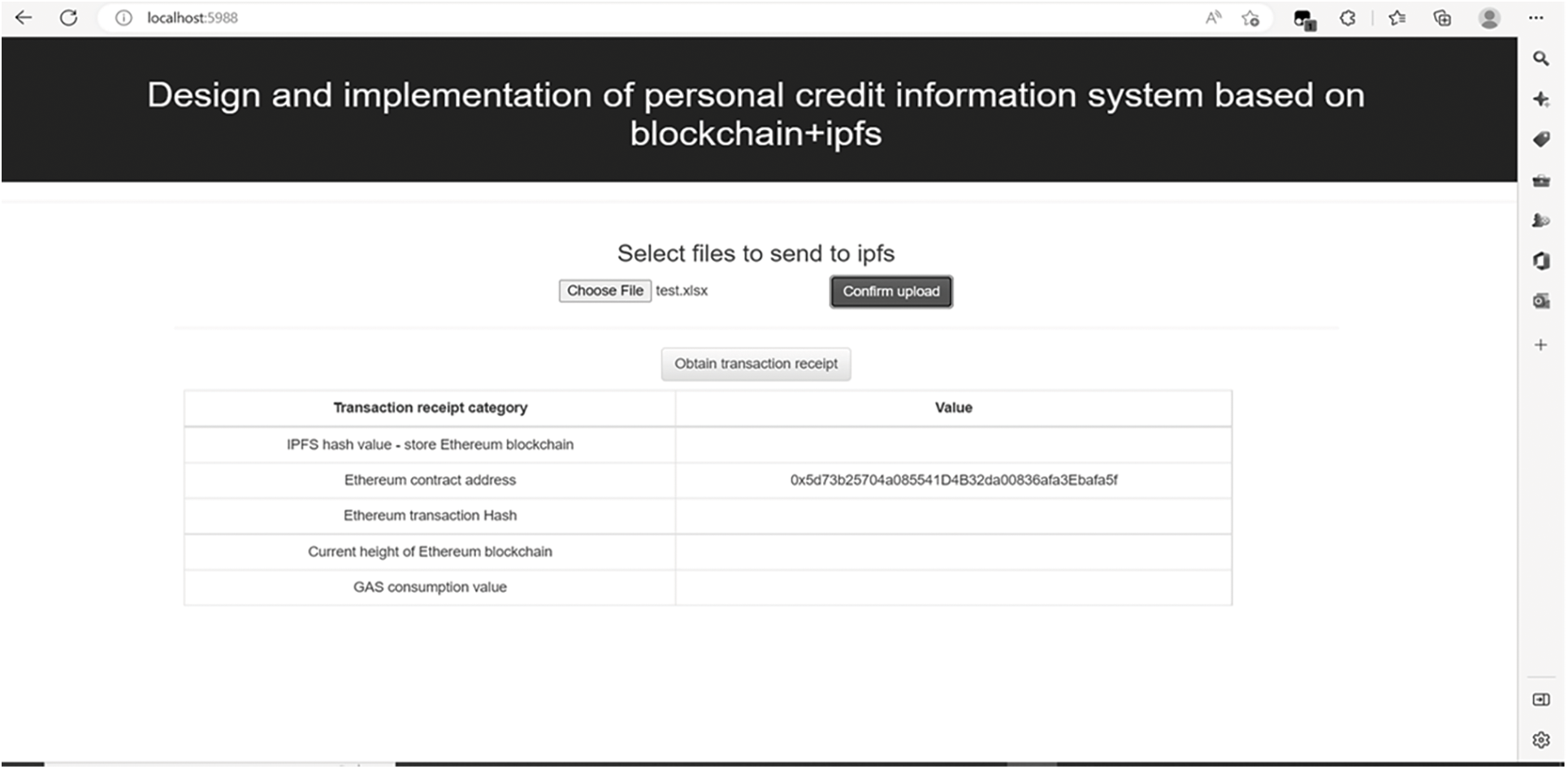Image resolution: width=1568 pixels, height=769 pixels.
Task: Activate the Read Aloud icon
Action: [x=1213, y=18]
